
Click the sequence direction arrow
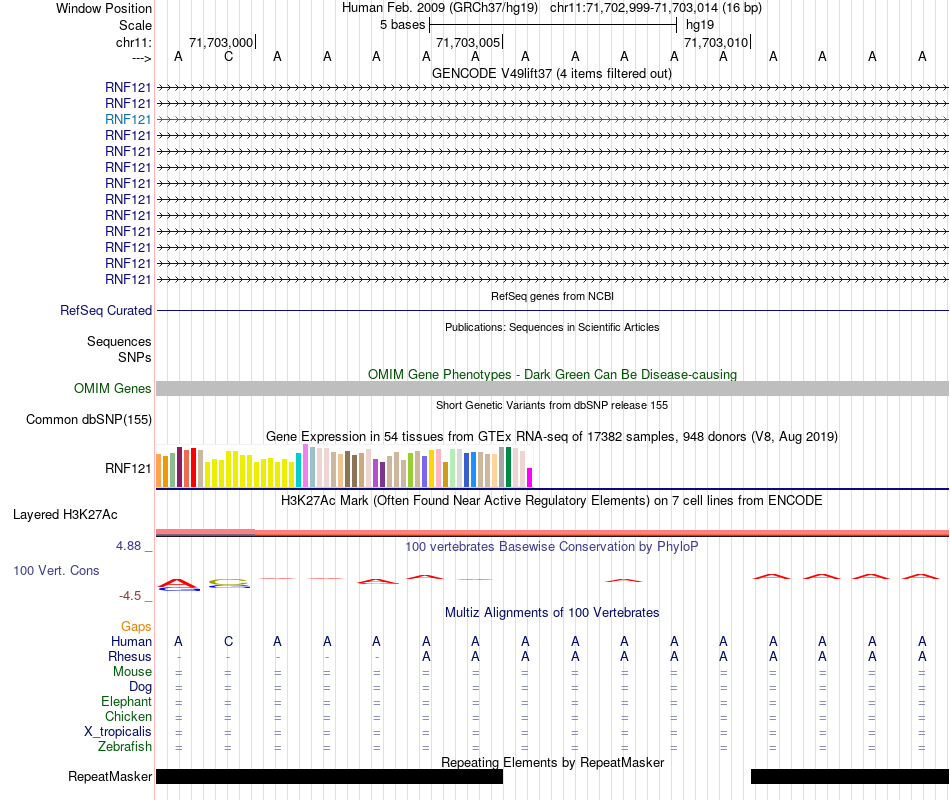tap(141, 58)
